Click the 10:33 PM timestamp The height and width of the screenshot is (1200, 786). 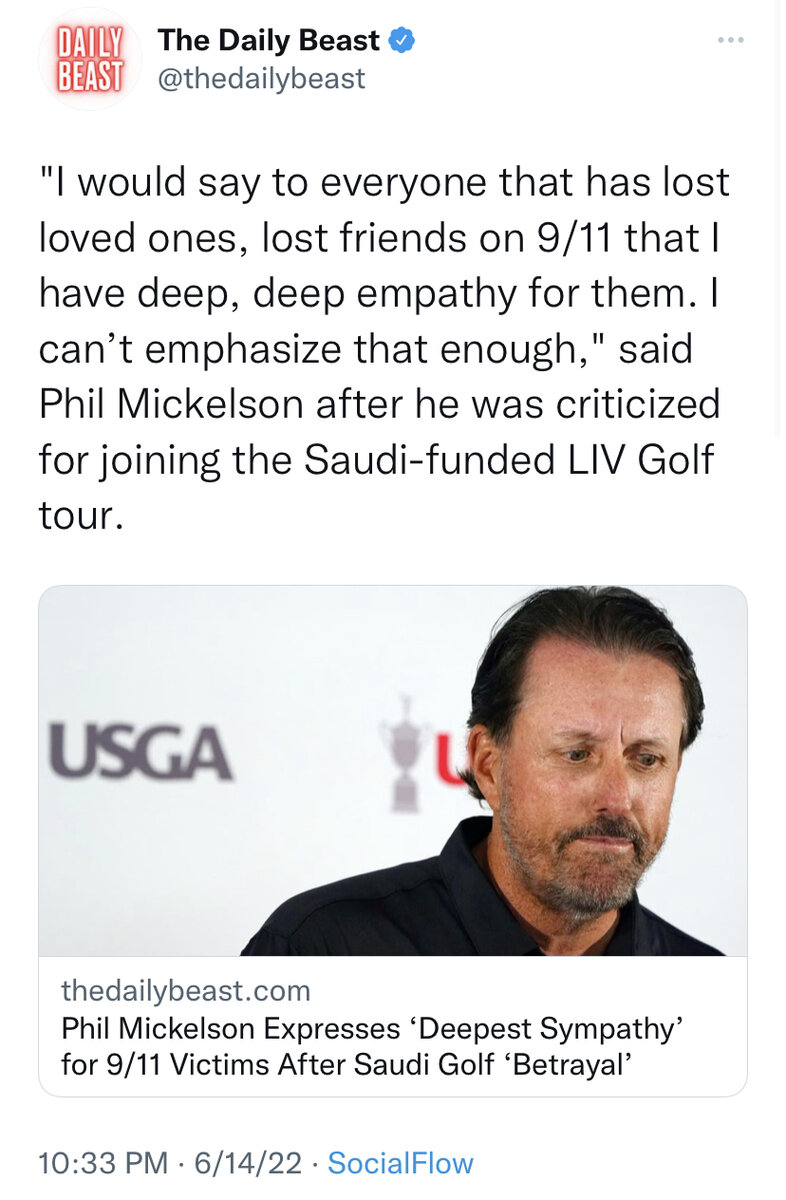point(101,1163)
